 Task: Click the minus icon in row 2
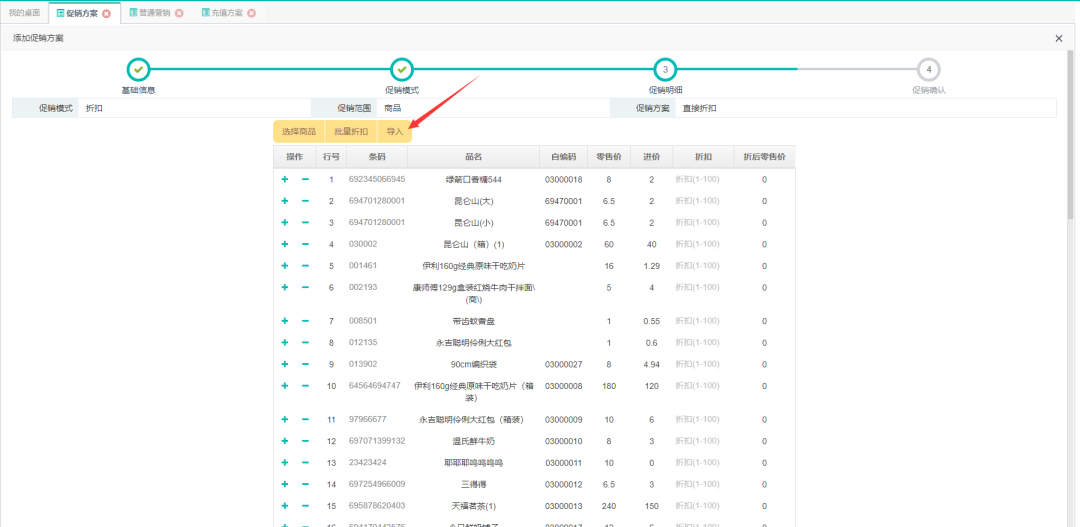coord(305,201)
